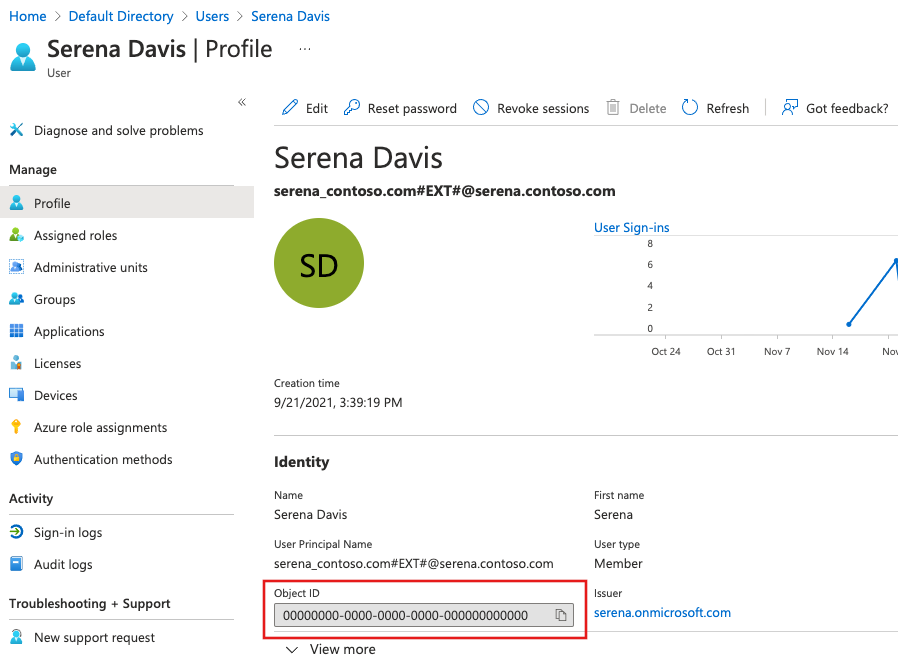Image resolution: width=898 pixels, height=668 pixels.
Task: Open the Licenses section
Action: coord(56,363)
